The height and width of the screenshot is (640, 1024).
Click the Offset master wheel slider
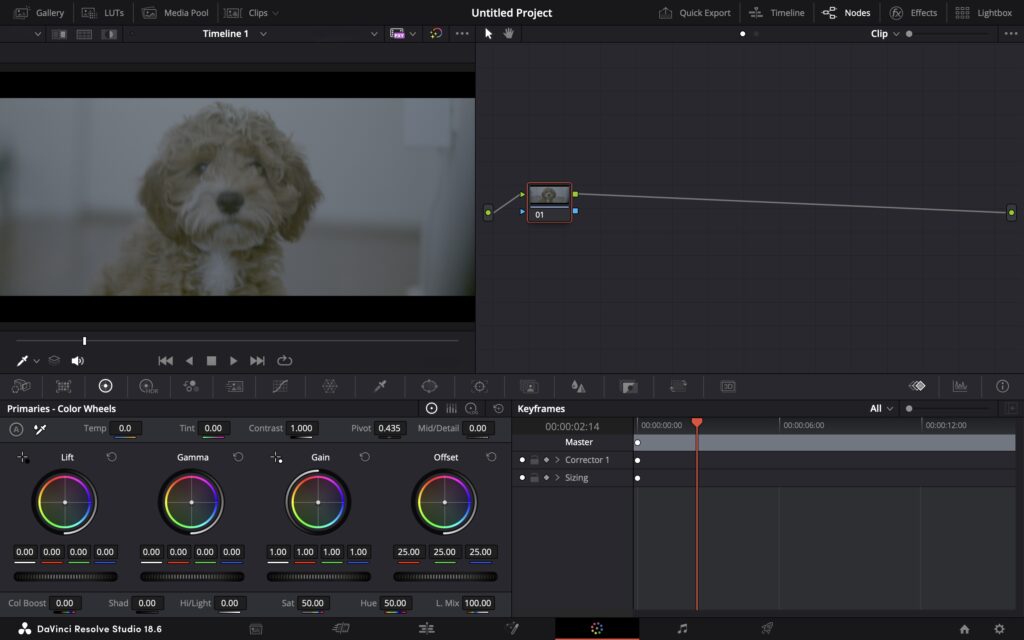pyautogui.click(x=445, y=577)
